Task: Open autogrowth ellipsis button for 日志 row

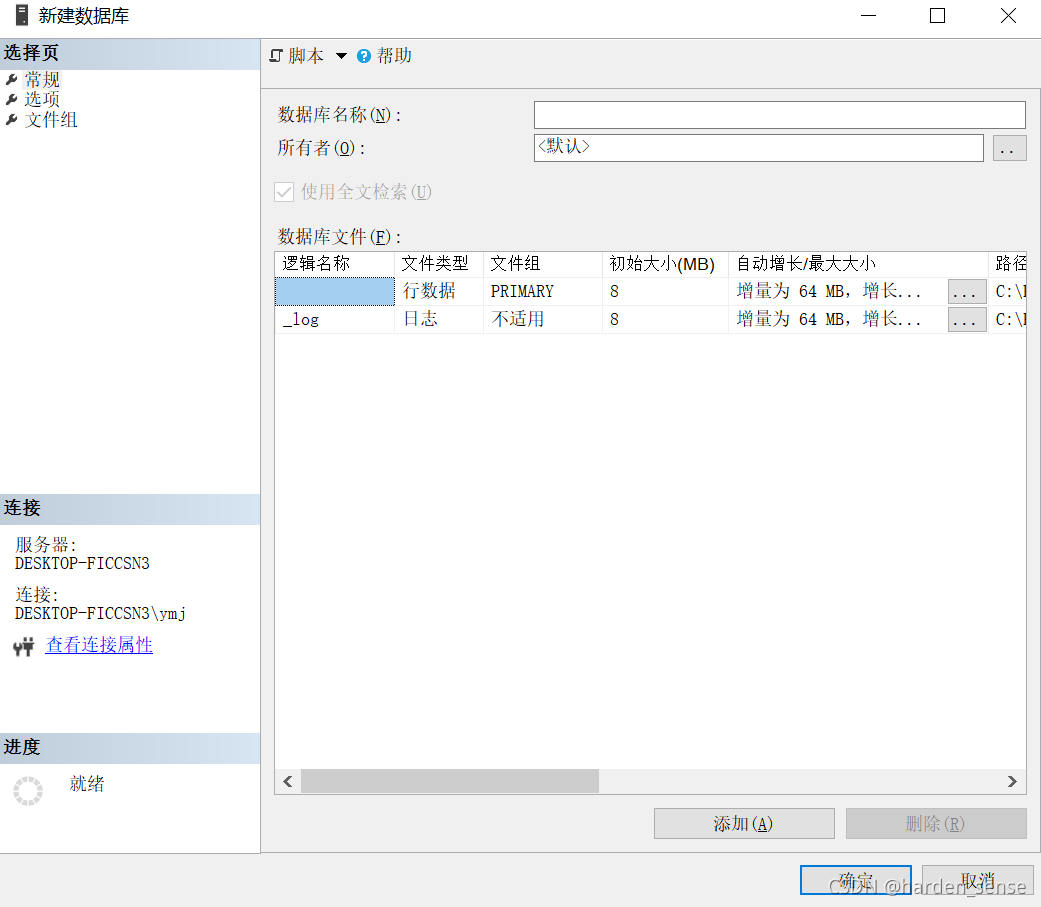Action: [967, 320]
